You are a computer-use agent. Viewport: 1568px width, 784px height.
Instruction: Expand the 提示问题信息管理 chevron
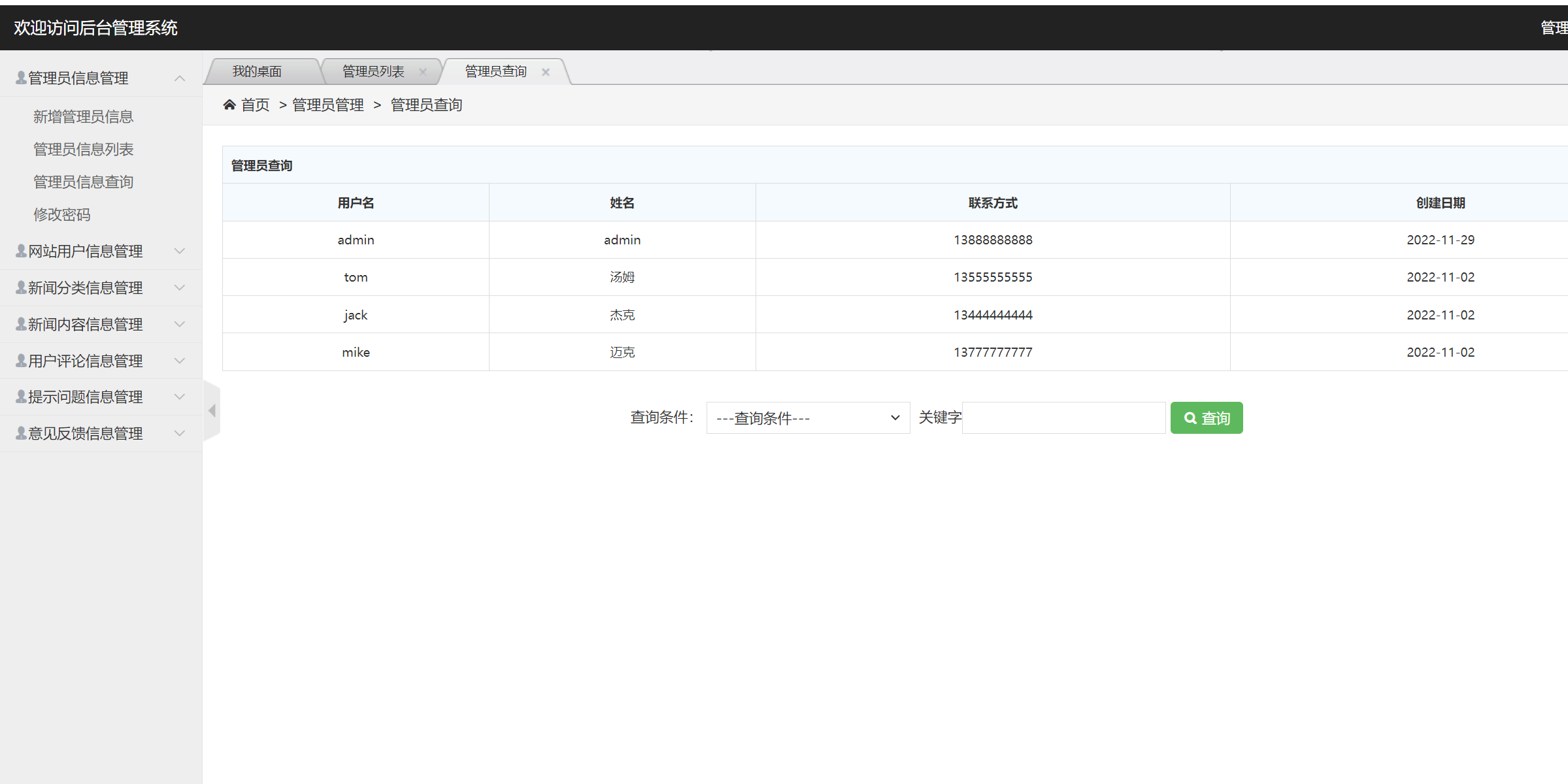click(180, 397)
